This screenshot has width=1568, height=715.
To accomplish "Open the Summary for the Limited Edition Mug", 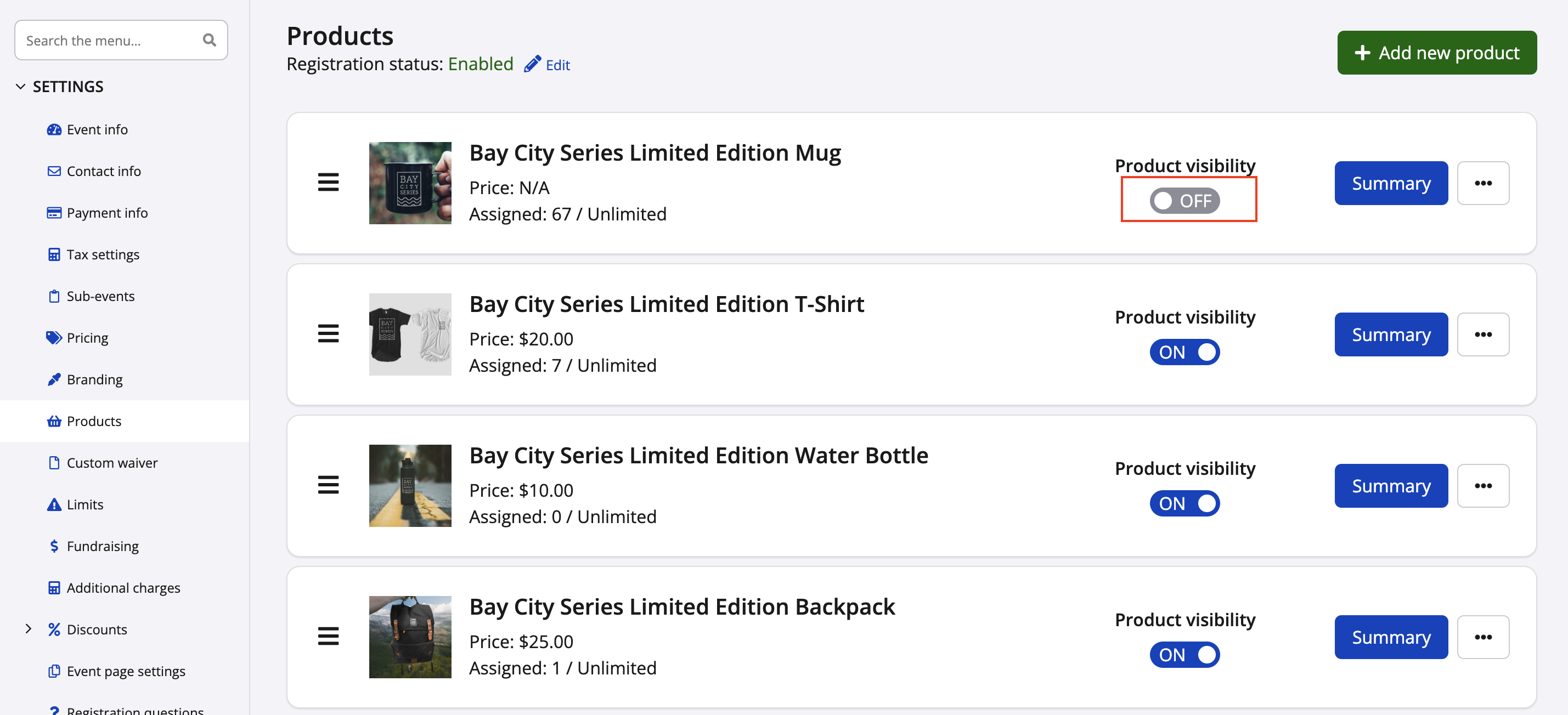I will (1391, 183).
